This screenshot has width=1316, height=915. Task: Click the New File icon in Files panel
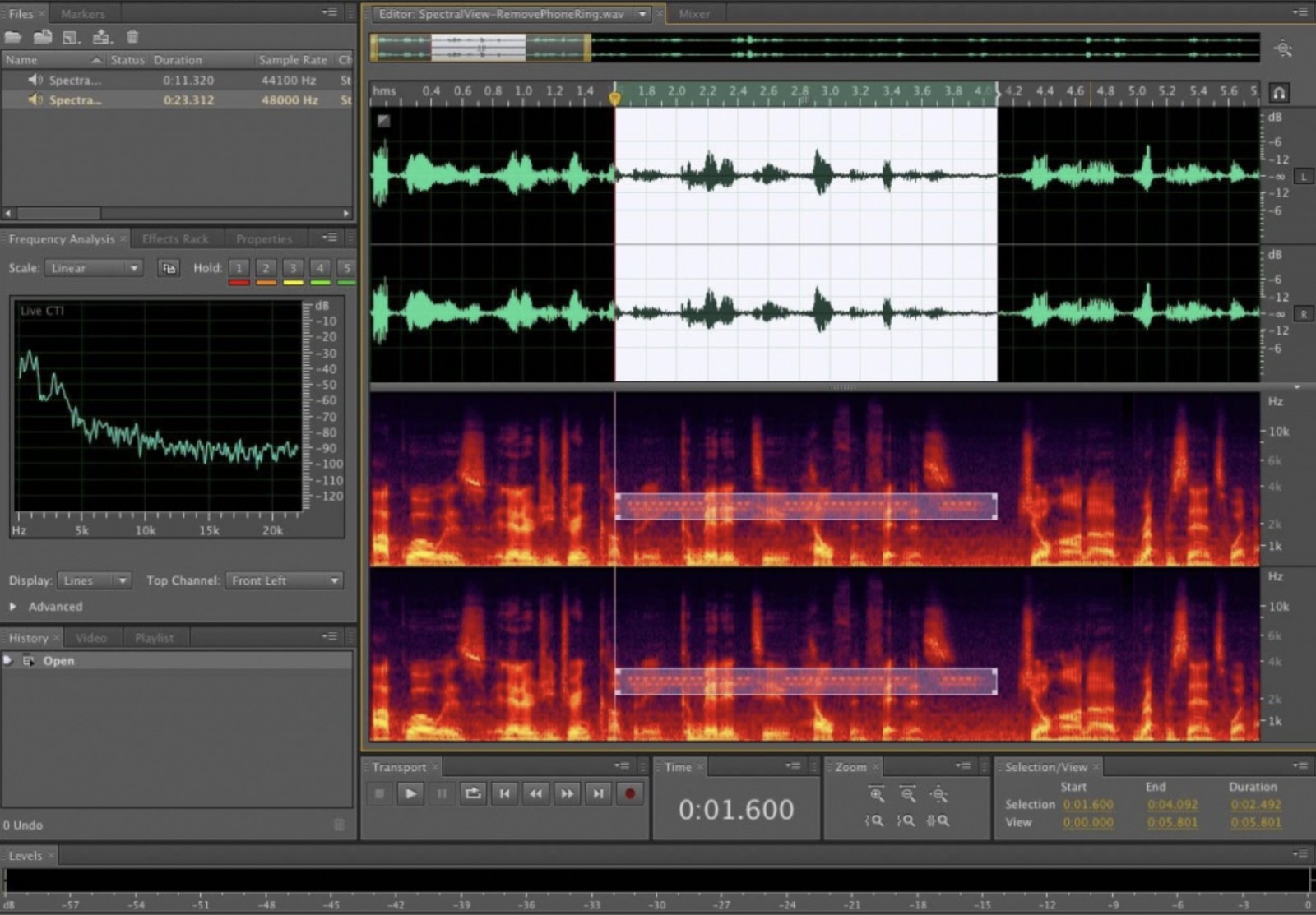(72, 37)
